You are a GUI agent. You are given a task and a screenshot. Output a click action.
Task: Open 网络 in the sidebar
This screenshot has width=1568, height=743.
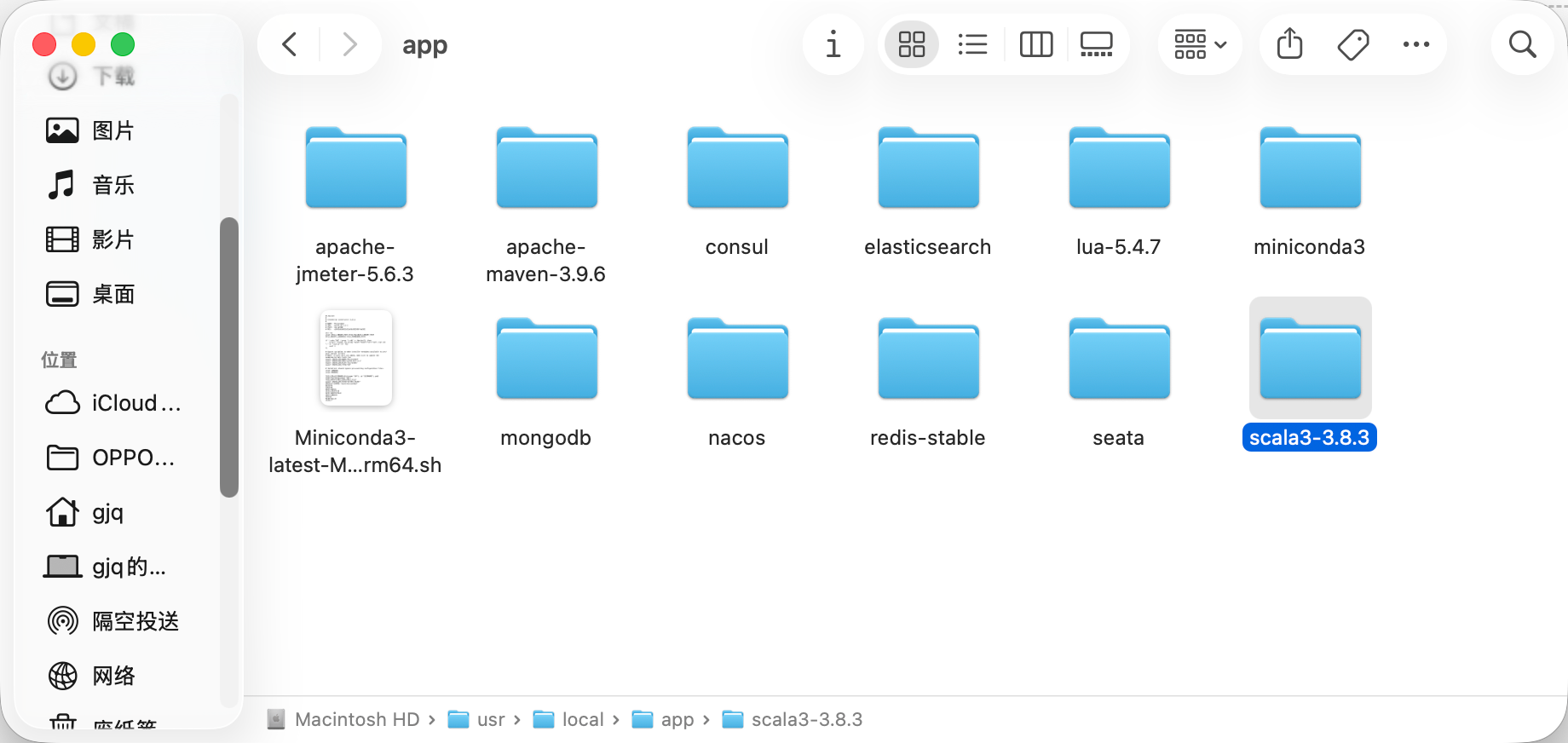[90, 676]
